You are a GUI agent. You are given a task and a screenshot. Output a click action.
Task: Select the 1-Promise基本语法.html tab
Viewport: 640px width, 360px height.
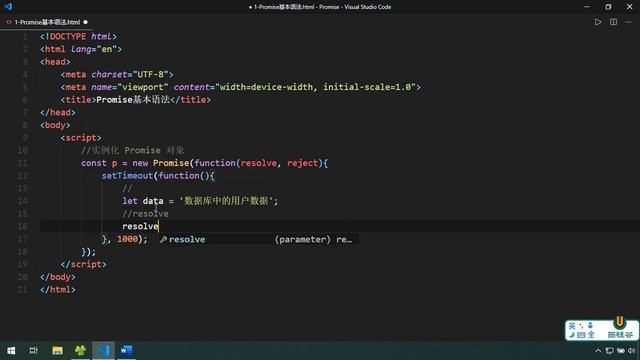pos(47,22)
